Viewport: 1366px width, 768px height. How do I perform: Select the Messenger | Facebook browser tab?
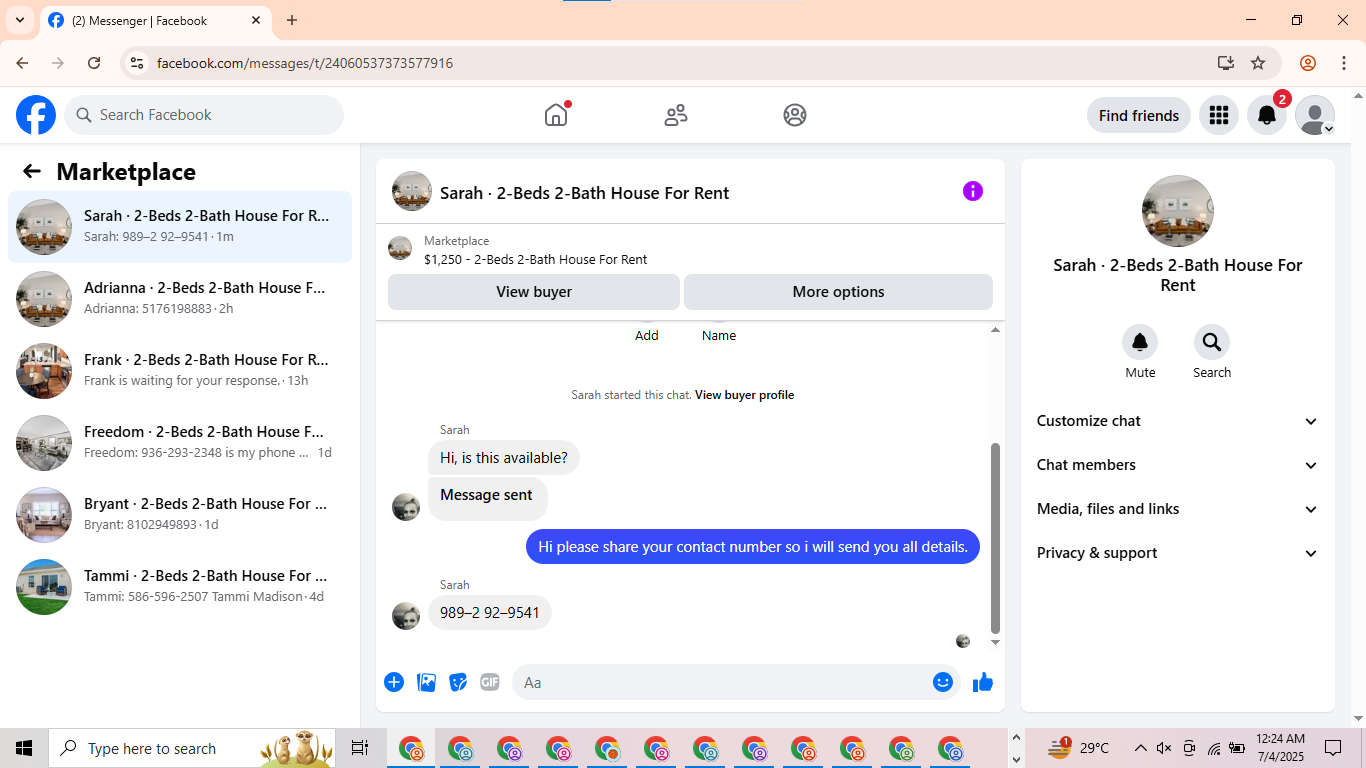coord(155,20)
